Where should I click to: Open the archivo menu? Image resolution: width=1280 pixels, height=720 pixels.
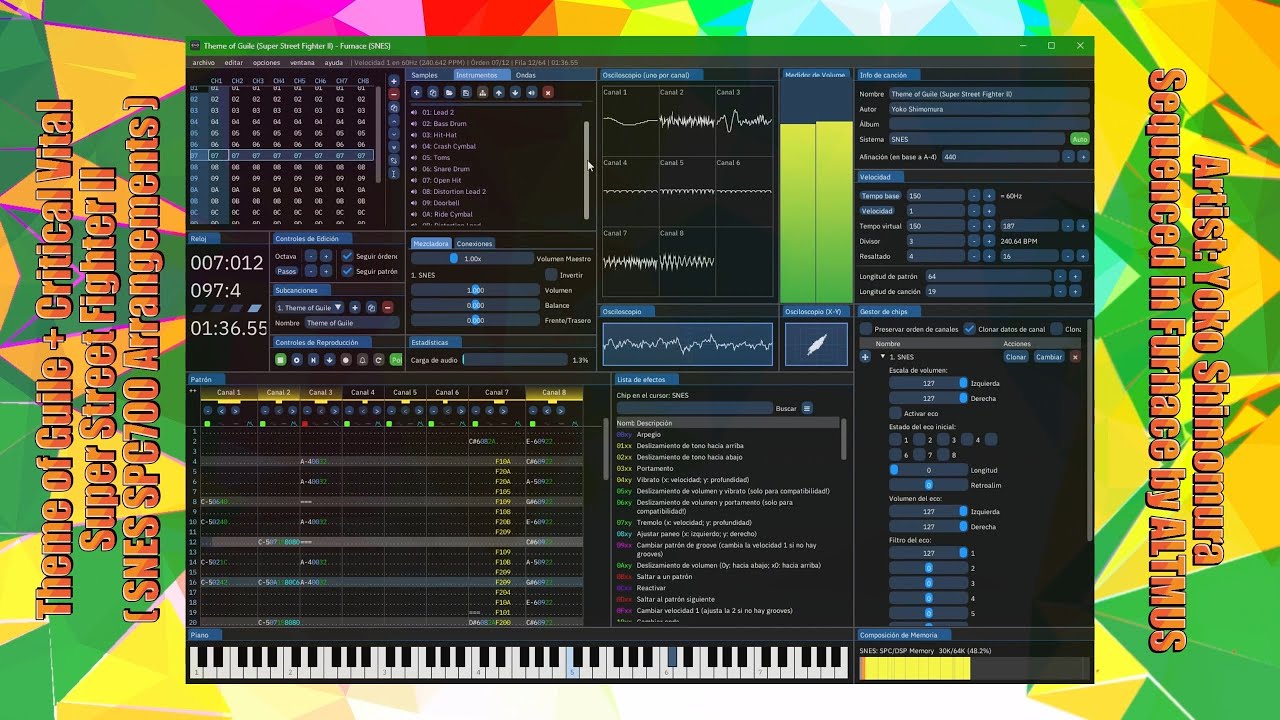[204, 63]
